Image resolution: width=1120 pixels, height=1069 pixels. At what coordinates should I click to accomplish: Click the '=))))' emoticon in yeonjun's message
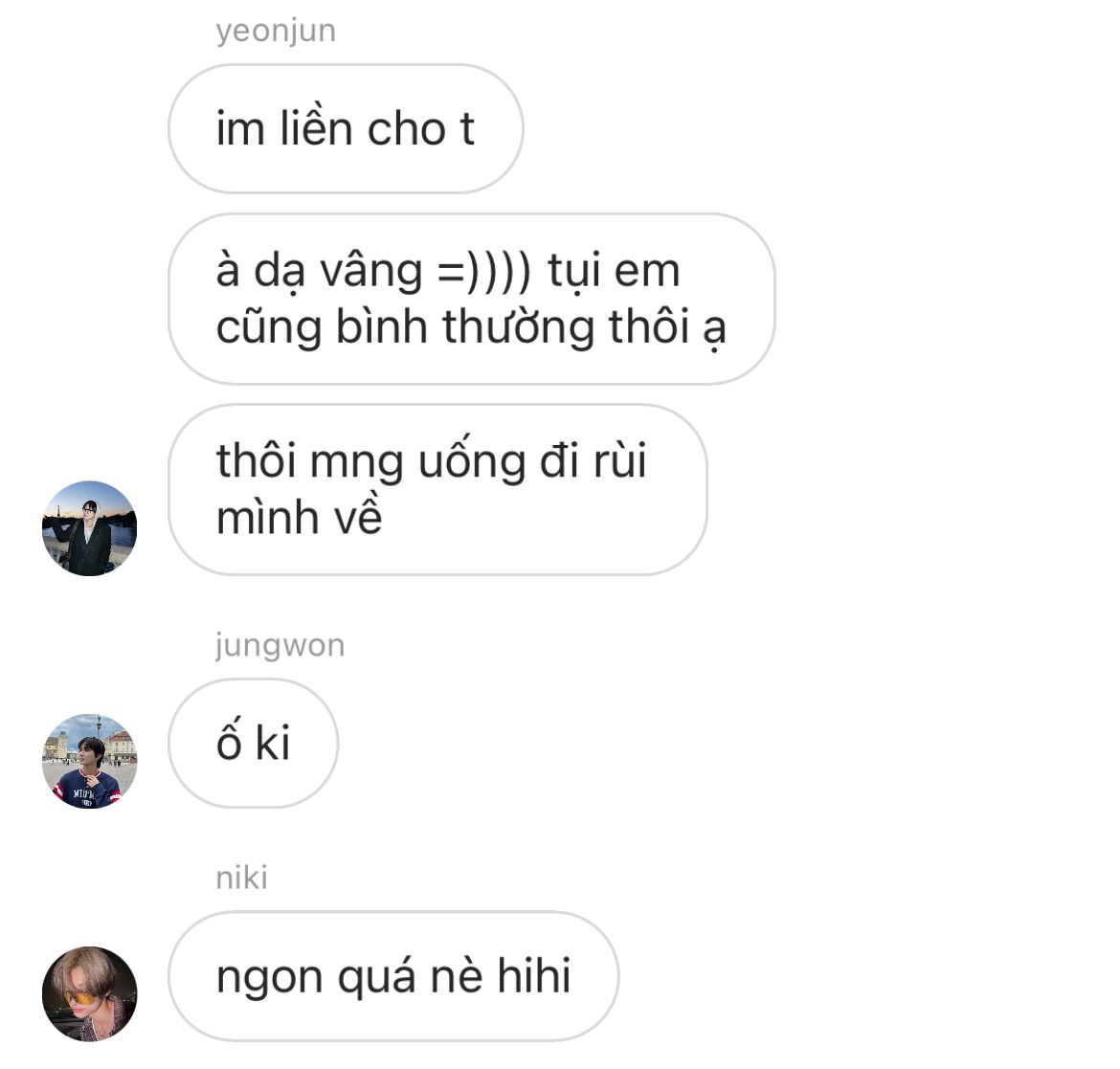(x=484, y=272)
